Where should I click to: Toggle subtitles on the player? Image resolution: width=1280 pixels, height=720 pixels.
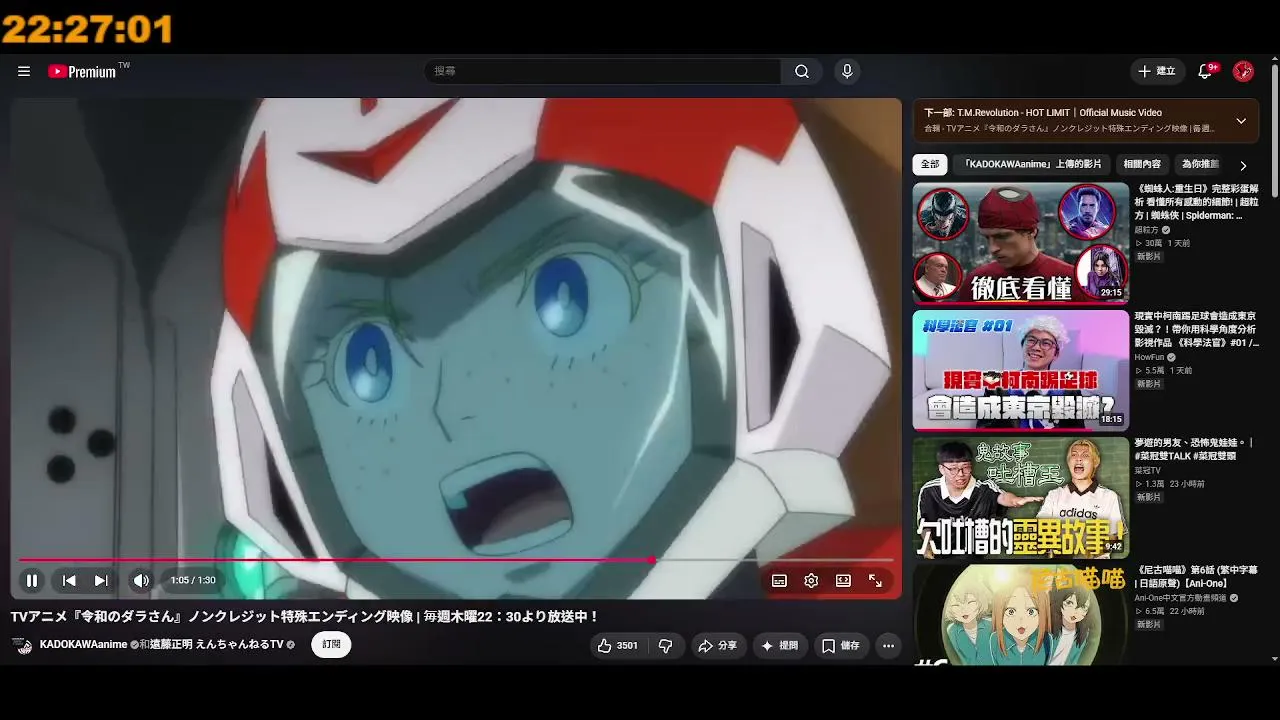(779, 580)
